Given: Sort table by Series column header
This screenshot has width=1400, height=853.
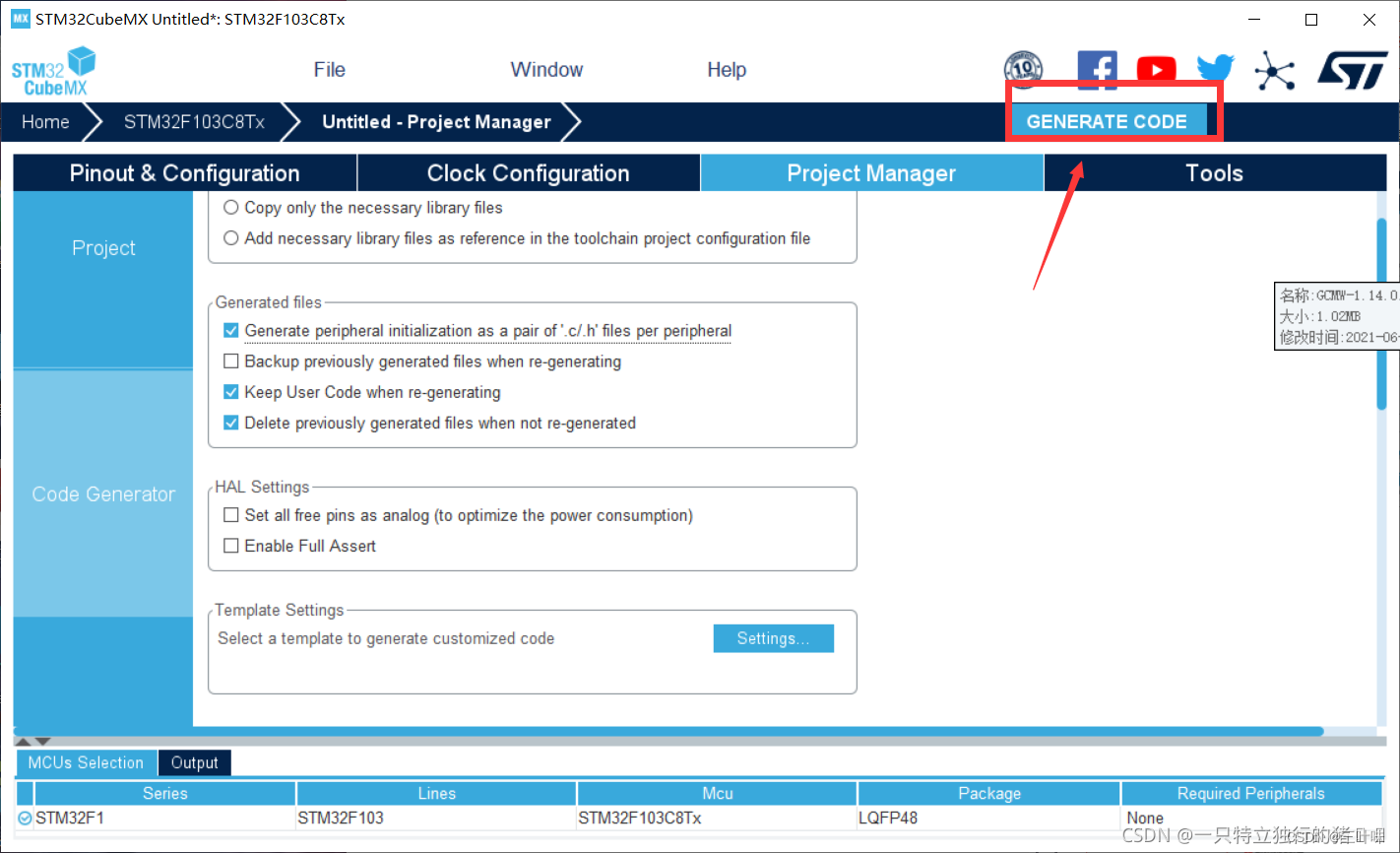Looking at the screenshot, I should pos(164,793).
